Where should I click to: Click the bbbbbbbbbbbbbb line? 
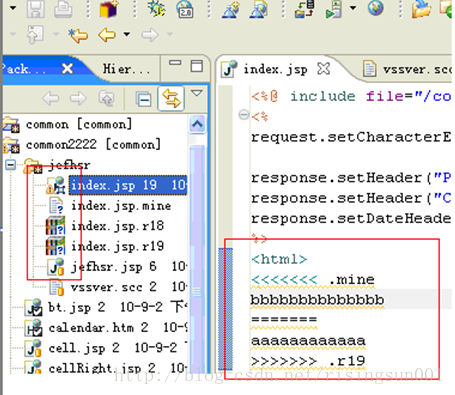point(317,300)
